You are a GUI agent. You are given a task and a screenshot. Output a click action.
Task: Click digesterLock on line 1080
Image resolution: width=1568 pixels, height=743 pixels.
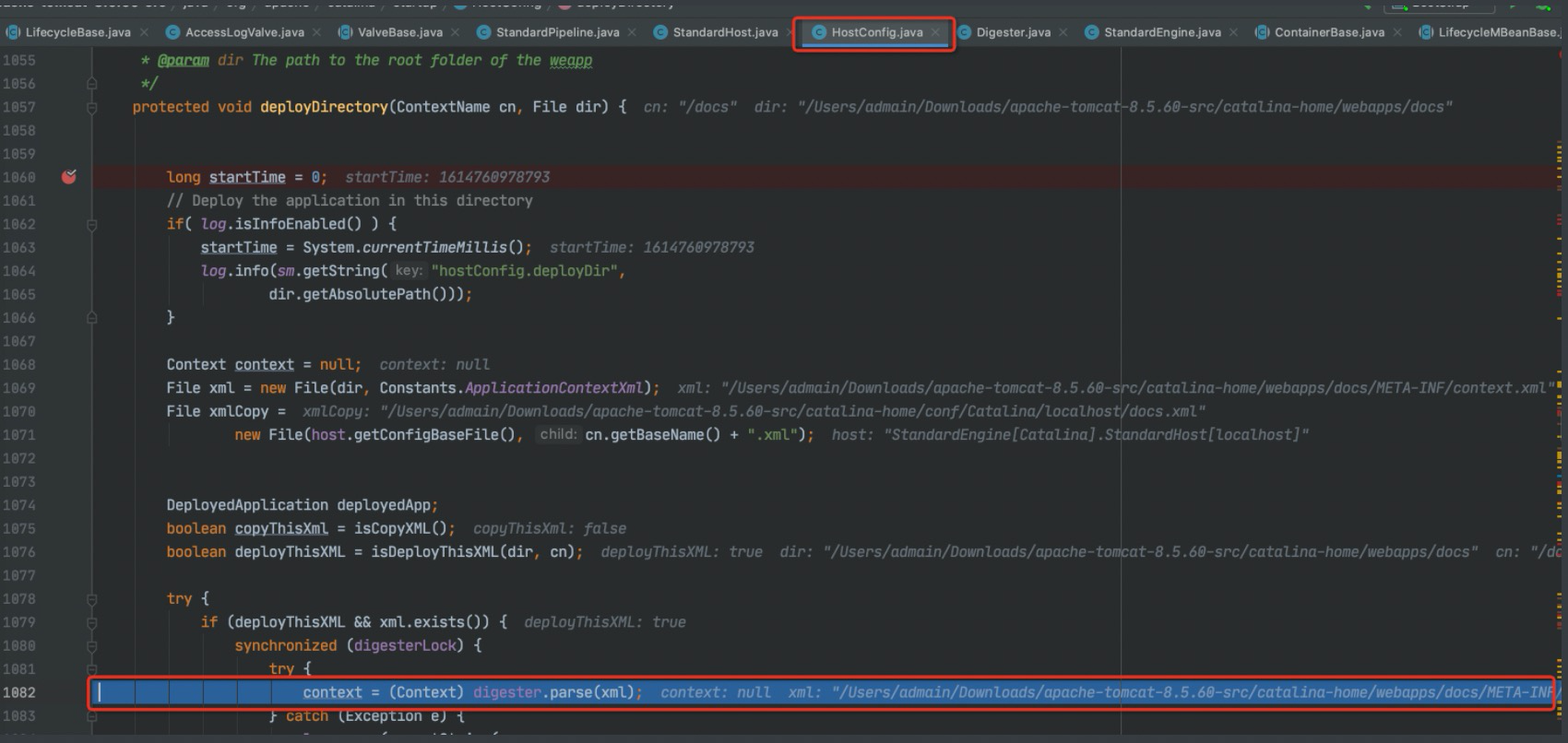coord(405,645)
